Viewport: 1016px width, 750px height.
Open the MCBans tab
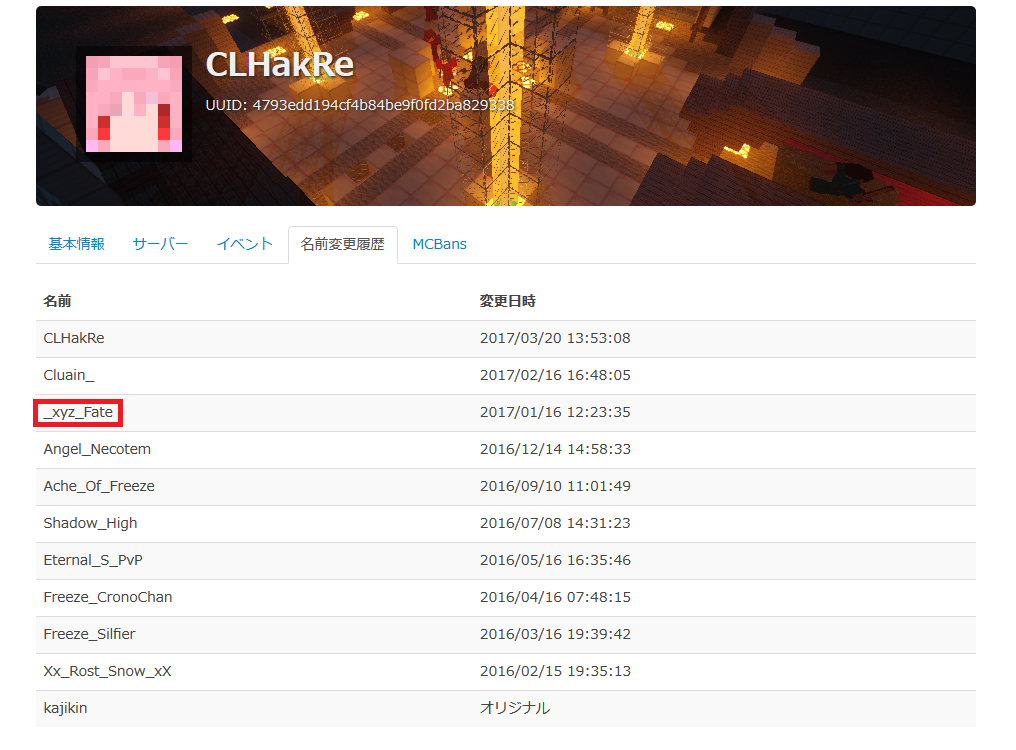(x=440, y=244)
